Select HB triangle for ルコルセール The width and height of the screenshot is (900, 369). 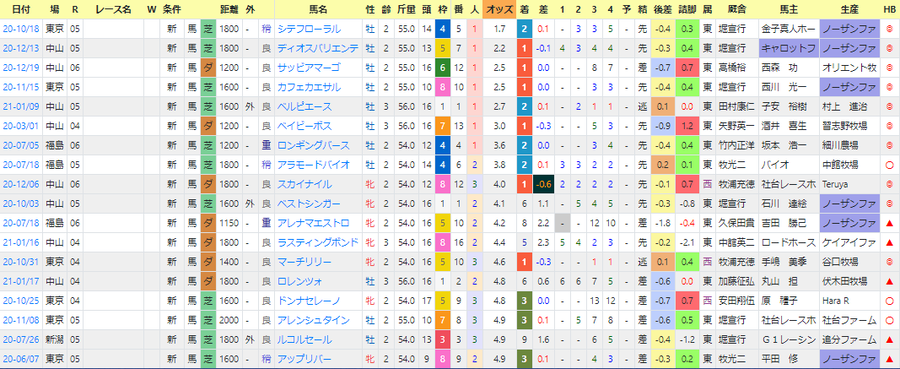(x=889, y=340)
